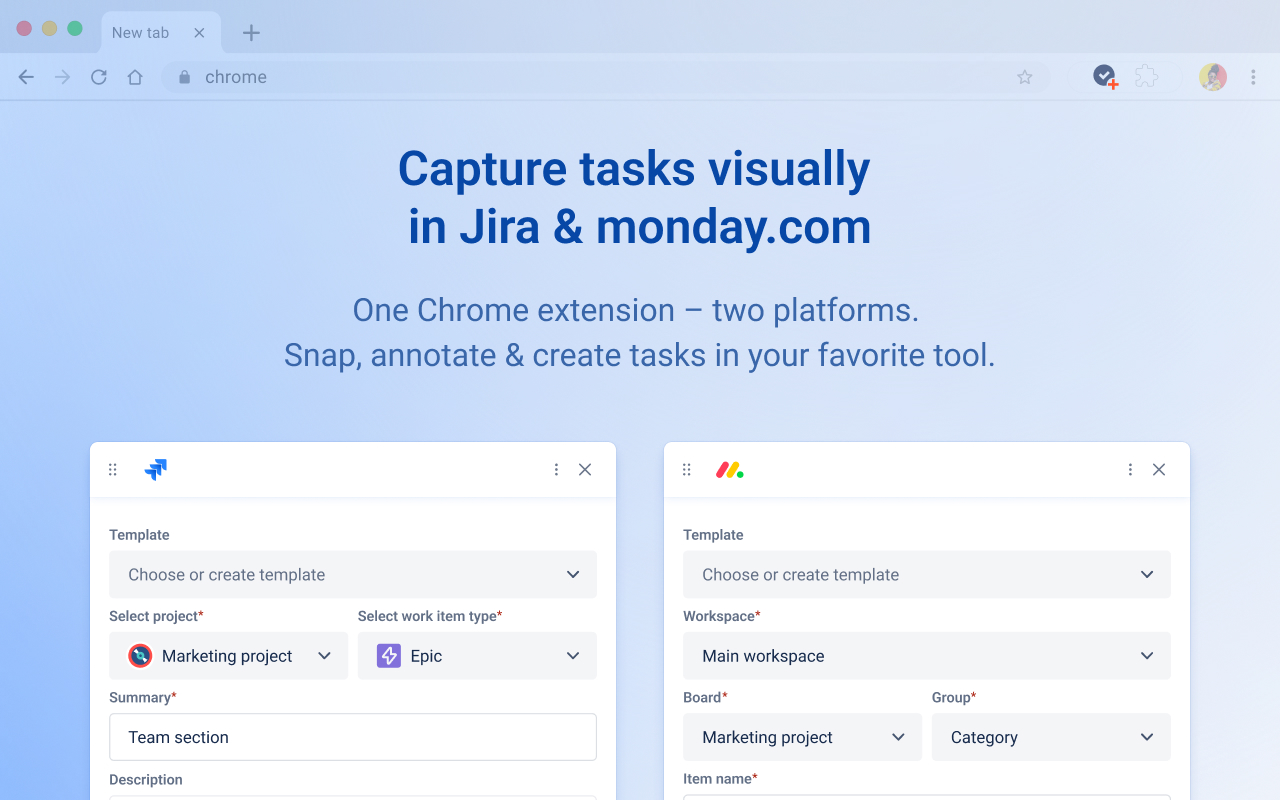Expand the Main workspace dropdown
This screenshot has height=800, width=1280.
(926, 656)
